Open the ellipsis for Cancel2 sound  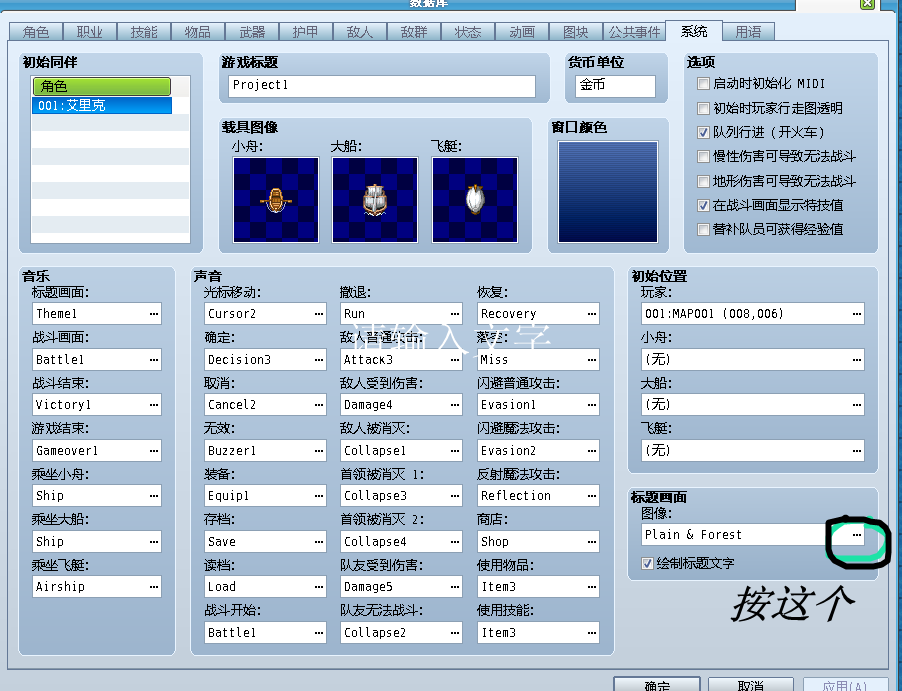(319, 404)
